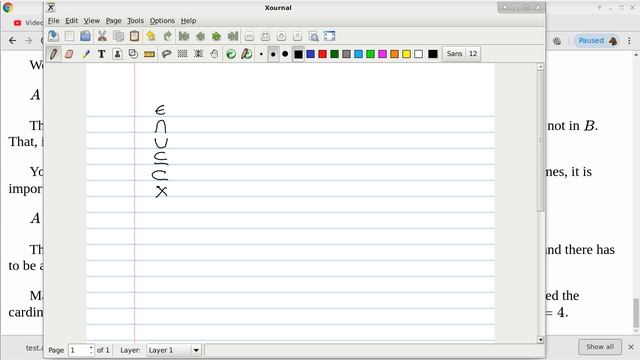Click the Copy icon
Screen dimensions: 640x360
coord(118,36)
